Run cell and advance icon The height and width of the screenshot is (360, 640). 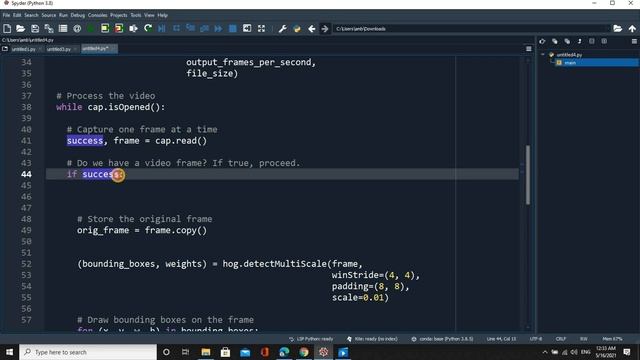119,29
